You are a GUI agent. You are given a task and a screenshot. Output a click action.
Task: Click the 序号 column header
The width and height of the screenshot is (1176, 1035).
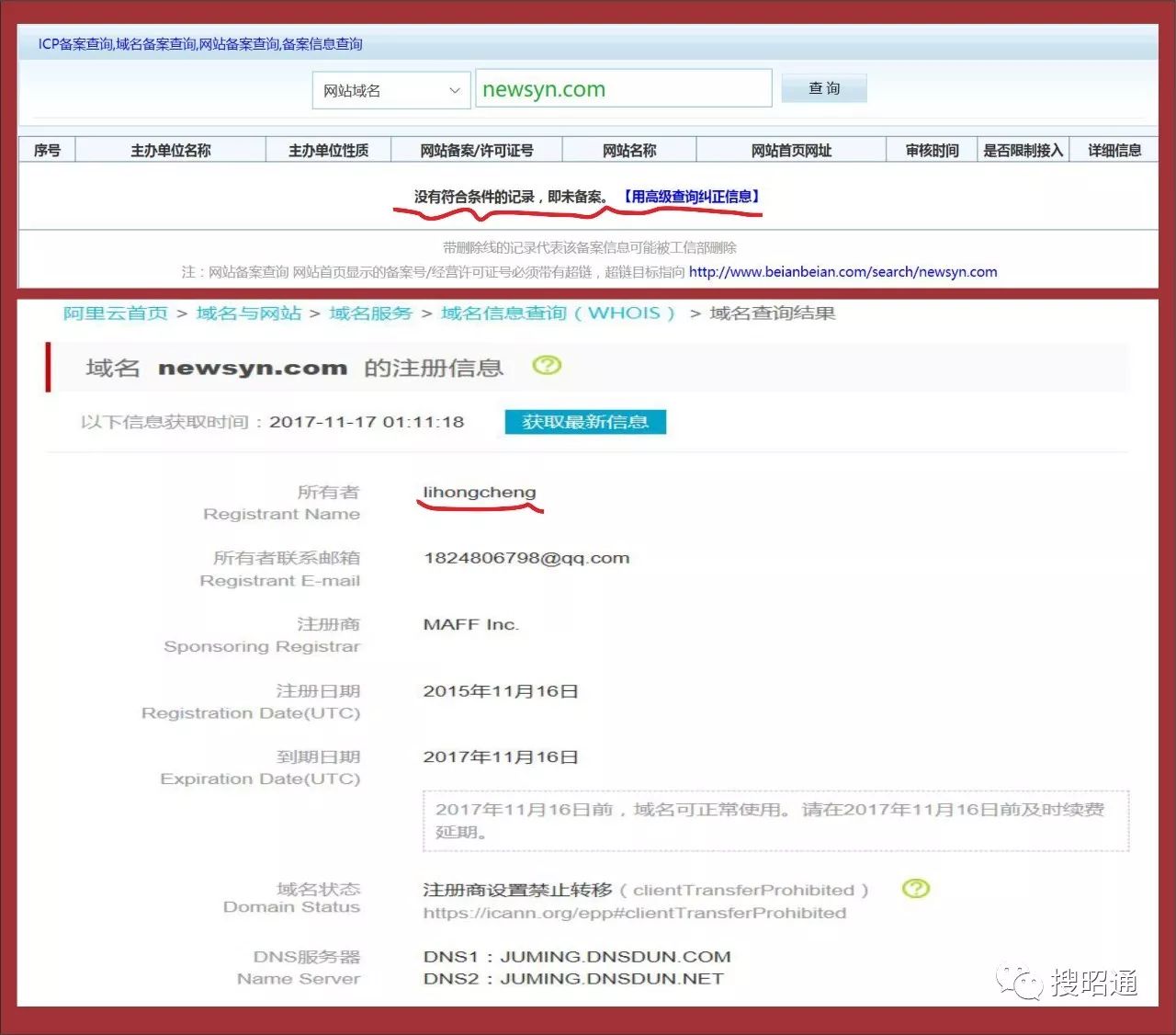coord(47,151)
